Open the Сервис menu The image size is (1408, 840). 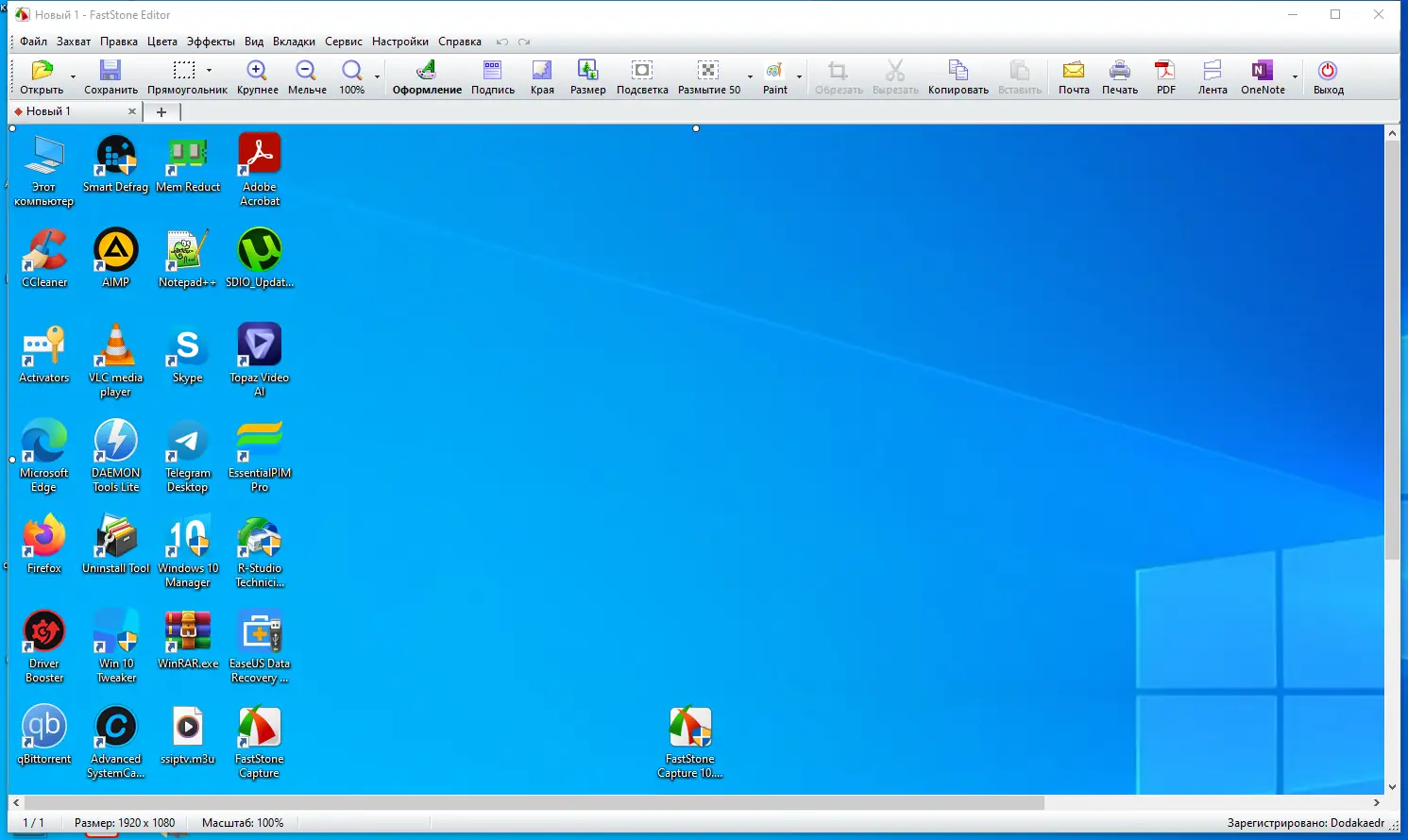[x=344, y=42]
